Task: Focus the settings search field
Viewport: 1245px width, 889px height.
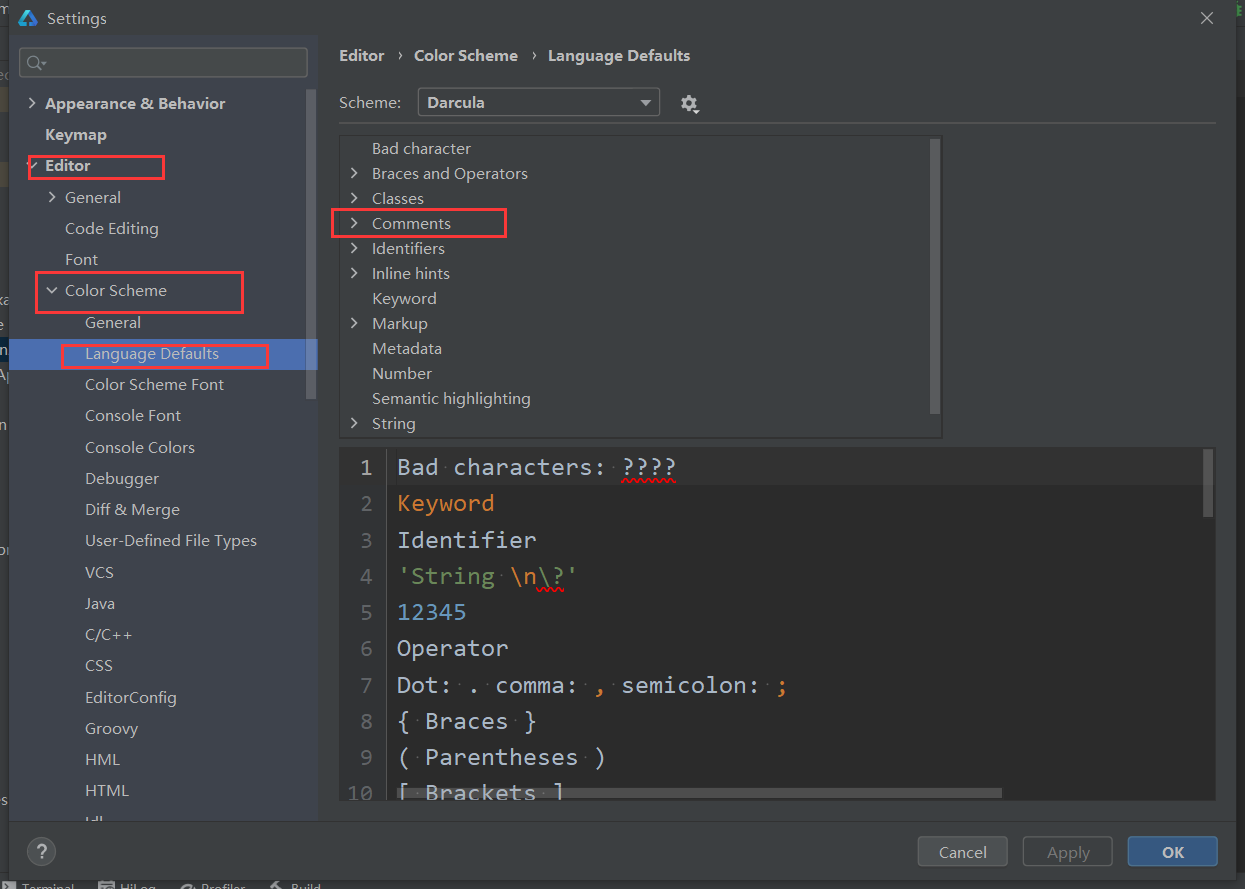Action: pyautogui.click(x=163, y=62)
